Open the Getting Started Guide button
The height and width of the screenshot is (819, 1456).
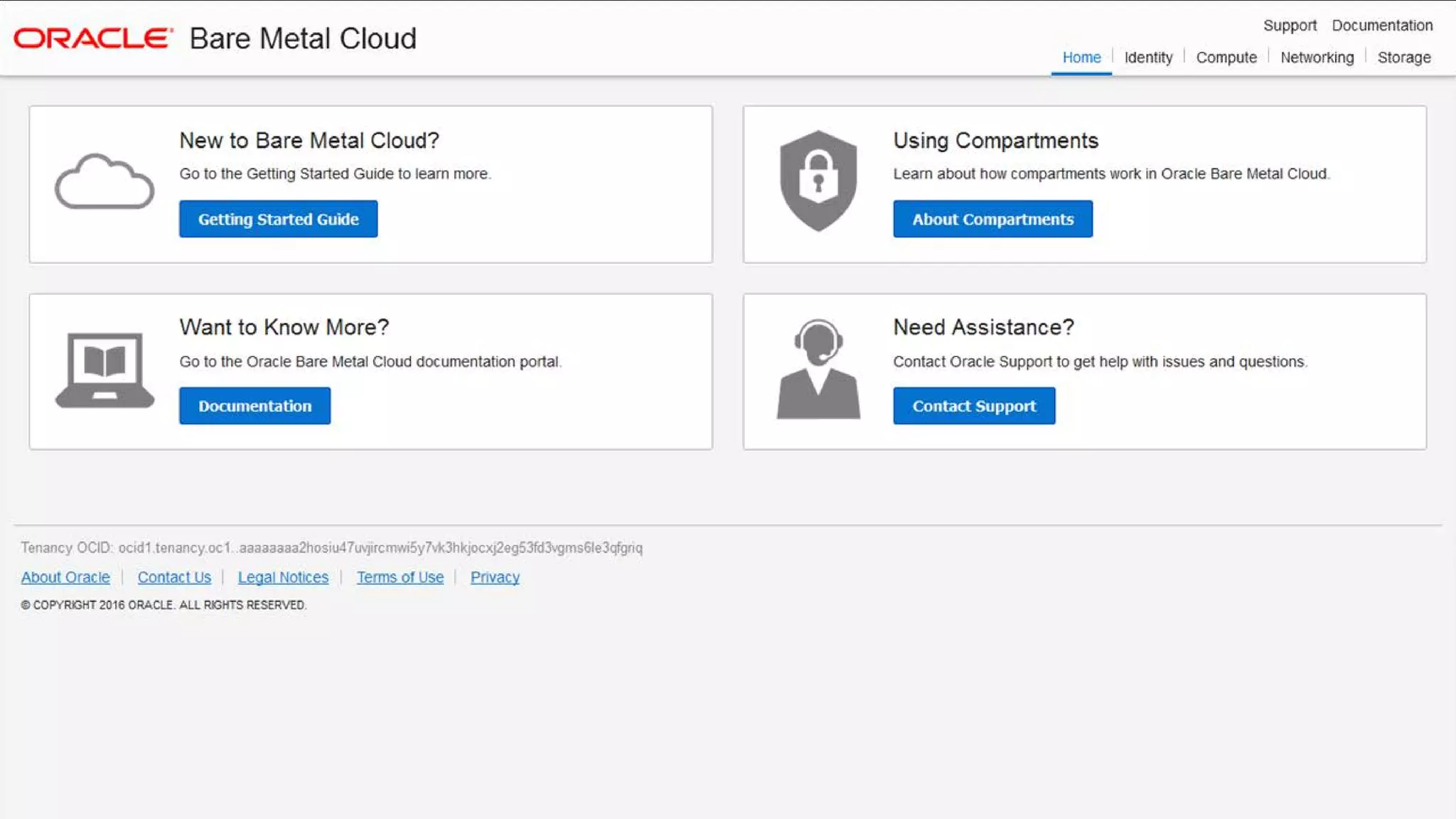point(278,219)
